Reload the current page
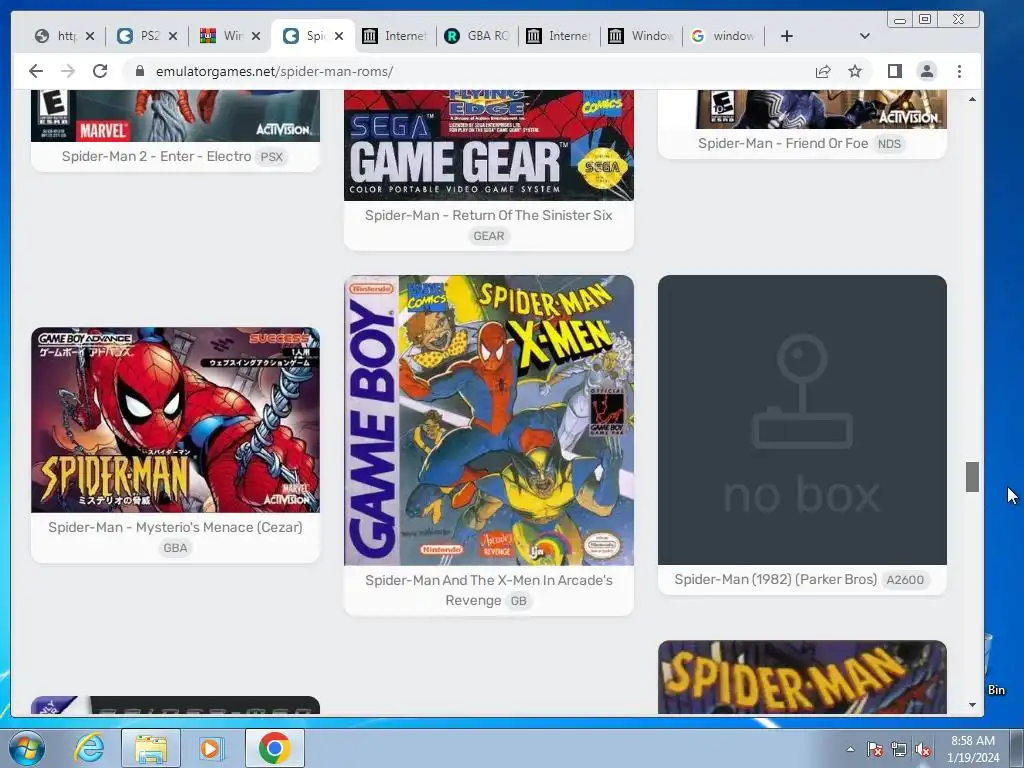Viewport: 1024px width, 768px height. [100, 71]
